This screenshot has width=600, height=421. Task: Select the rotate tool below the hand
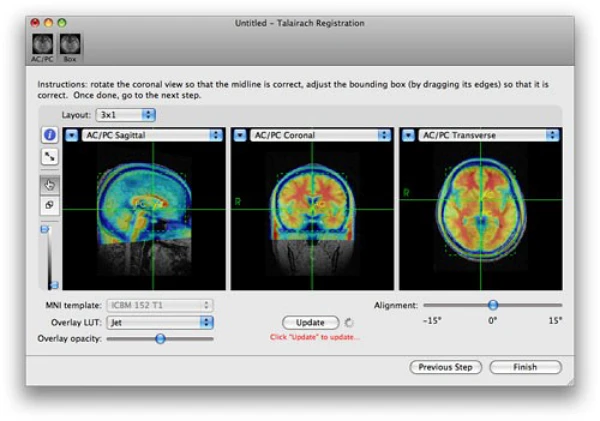point(49,205)
